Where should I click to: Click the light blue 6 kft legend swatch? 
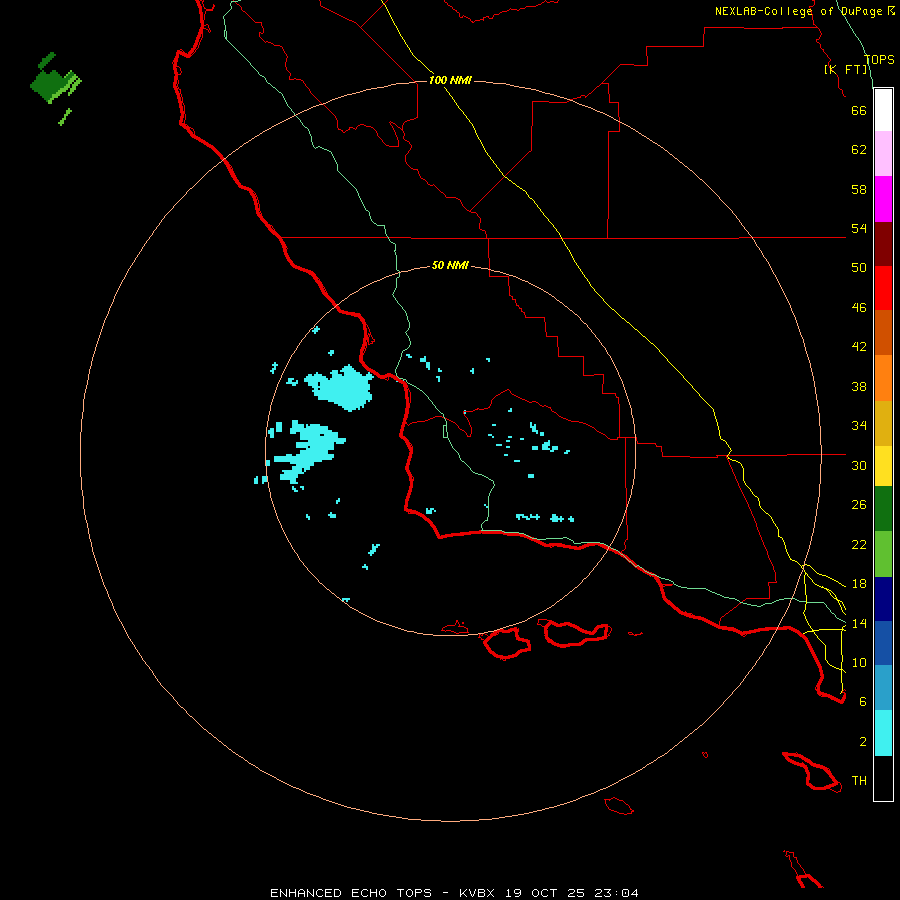(883, 688)
